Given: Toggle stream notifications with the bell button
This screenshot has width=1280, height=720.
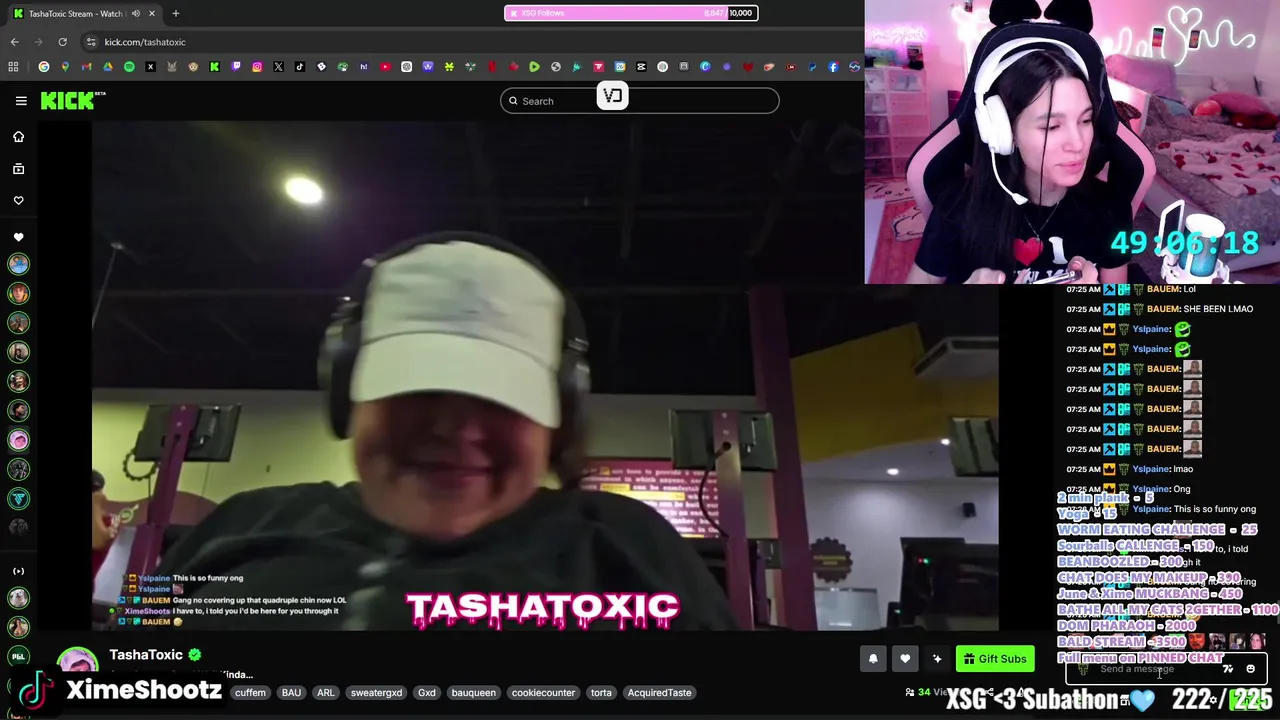Looking at the screenshot, I should [873, 658].
